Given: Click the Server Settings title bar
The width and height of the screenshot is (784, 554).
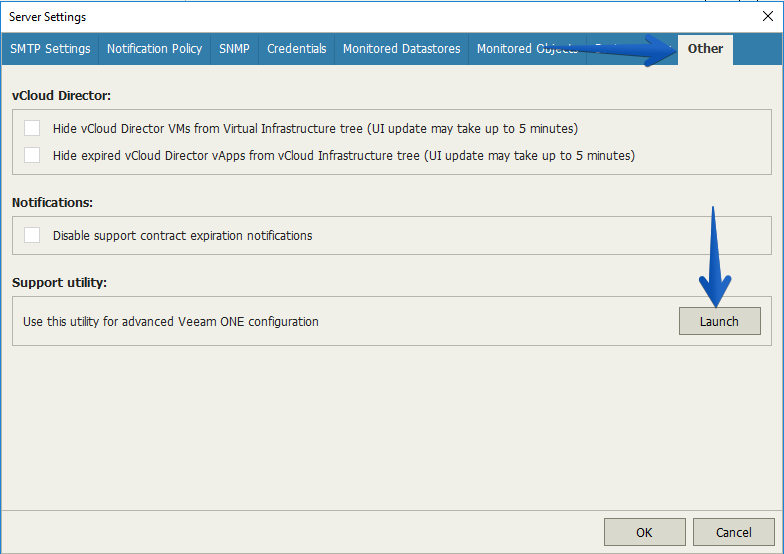Looking at the screenshot, I should (380, 17).
